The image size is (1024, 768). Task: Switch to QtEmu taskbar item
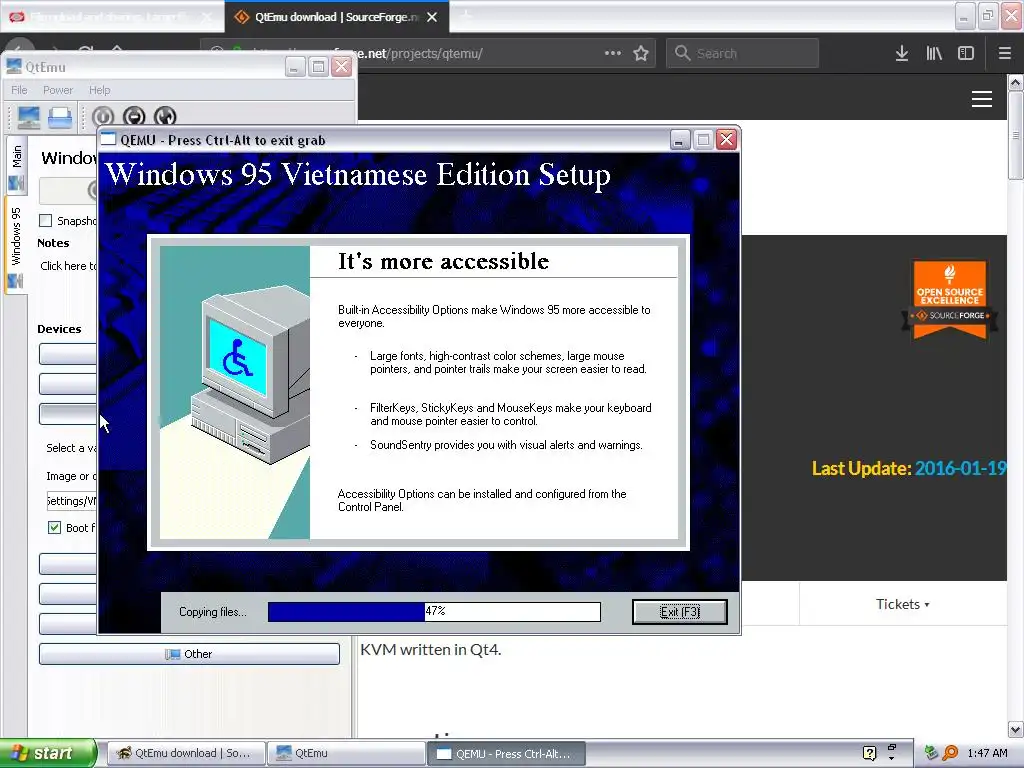pyautogui.click(x=346, y=753)
